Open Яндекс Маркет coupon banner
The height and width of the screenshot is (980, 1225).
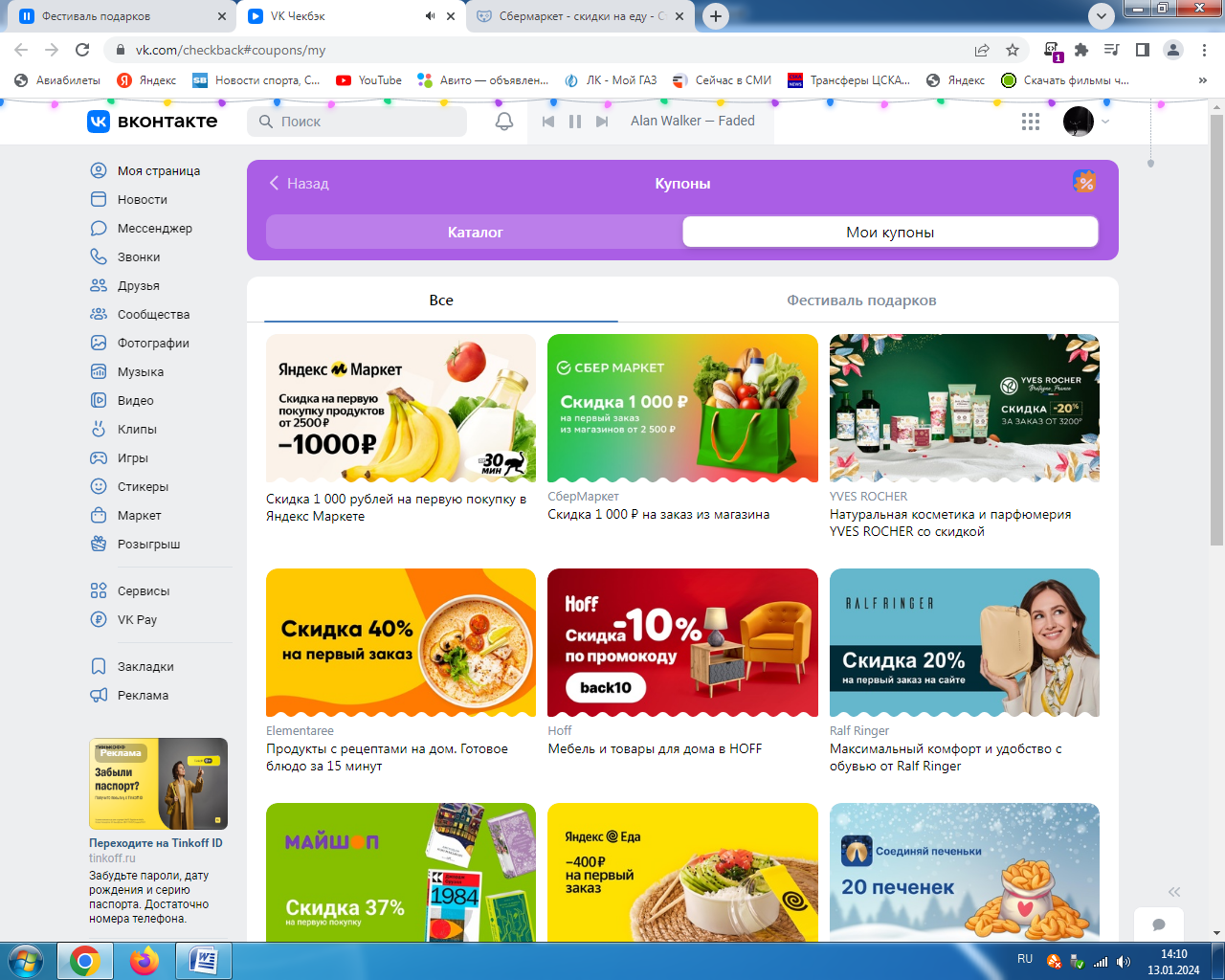[401, 408]
